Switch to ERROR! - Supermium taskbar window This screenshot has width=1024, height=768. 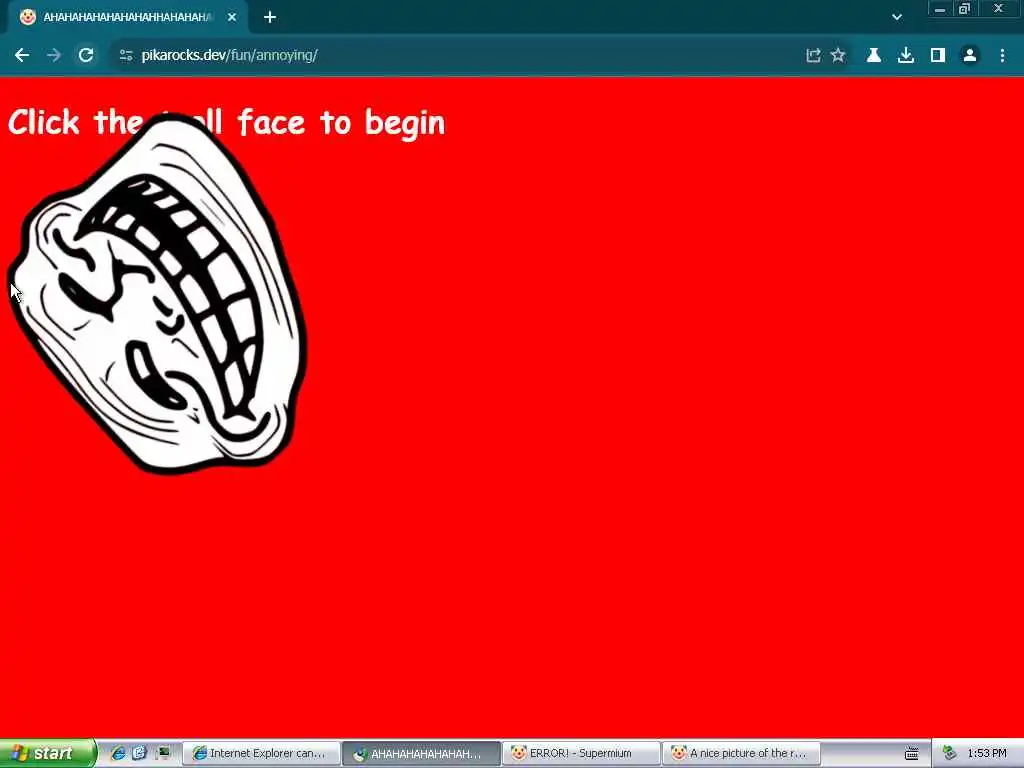pos(581,754)
